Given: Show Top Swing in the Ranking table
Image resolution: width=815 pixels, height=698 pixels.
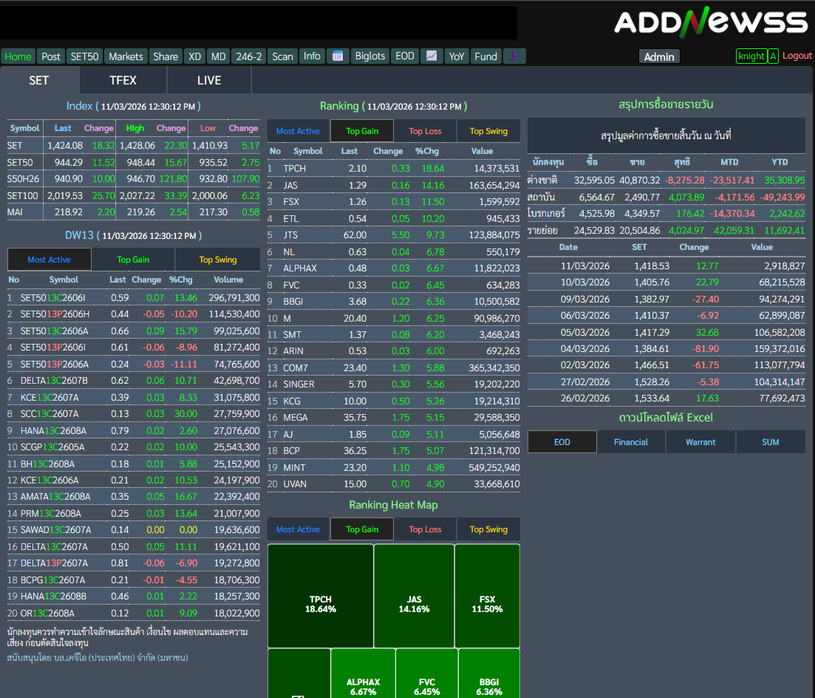Looking at the screenshot, I should pos(488,131).
